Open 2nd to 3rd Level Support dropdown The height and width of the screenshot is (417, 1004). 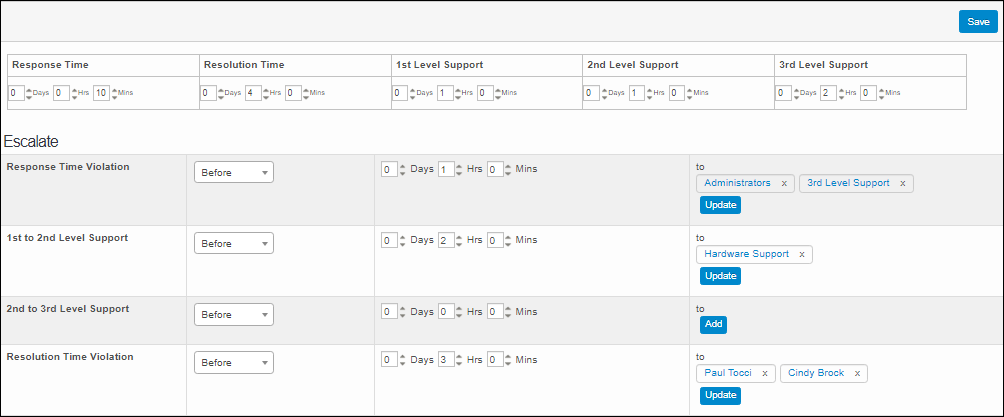233,314
